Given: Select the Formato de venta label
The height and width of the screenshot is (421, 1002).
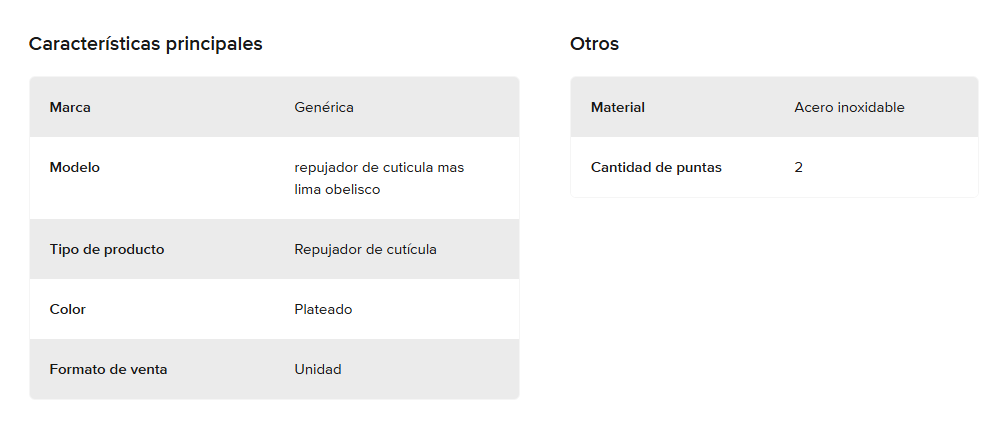Looking at the screenshot, I should point(109,369).
